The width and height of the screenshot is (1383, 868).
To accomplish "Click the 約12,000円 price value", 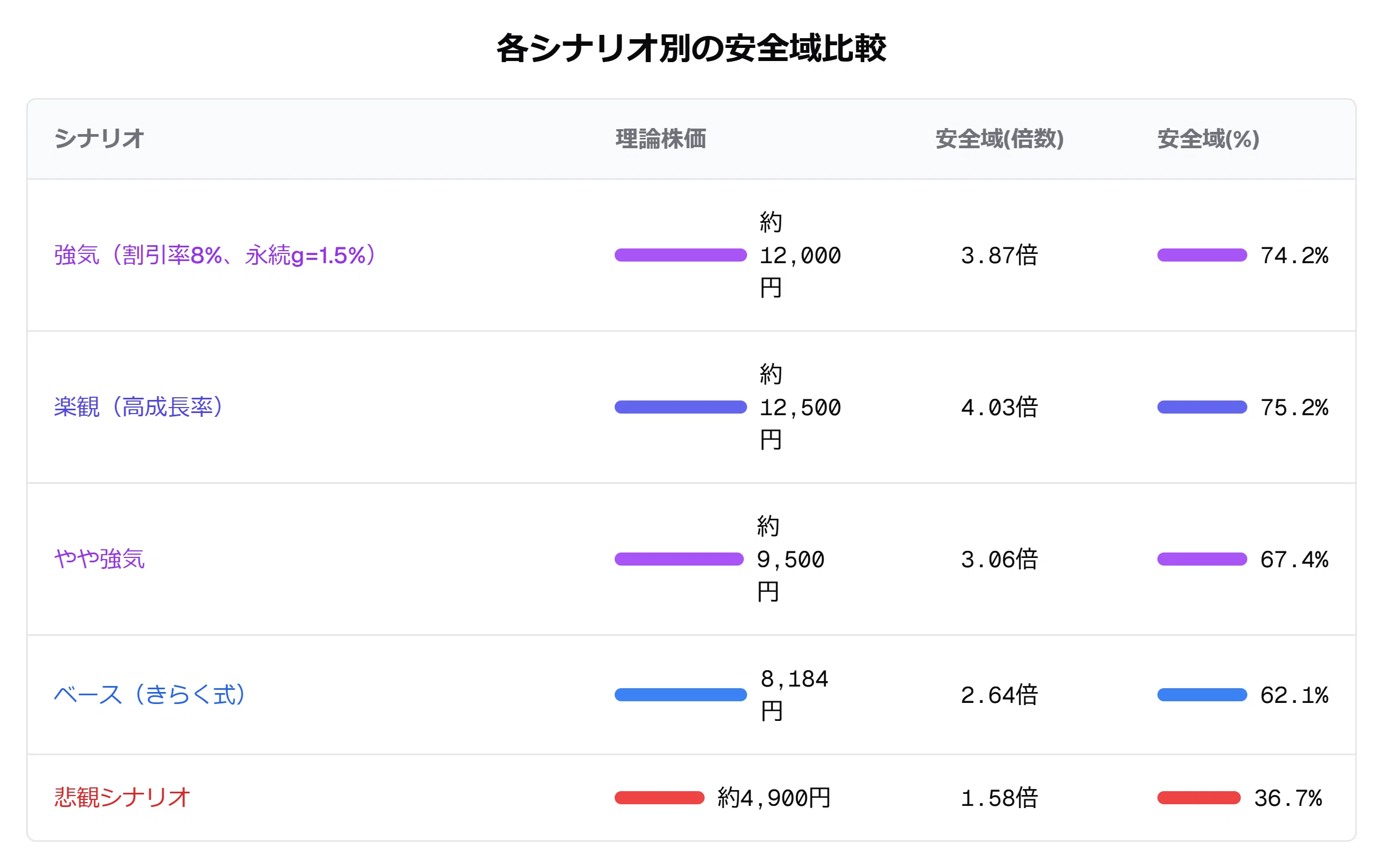I will point(800,255).
